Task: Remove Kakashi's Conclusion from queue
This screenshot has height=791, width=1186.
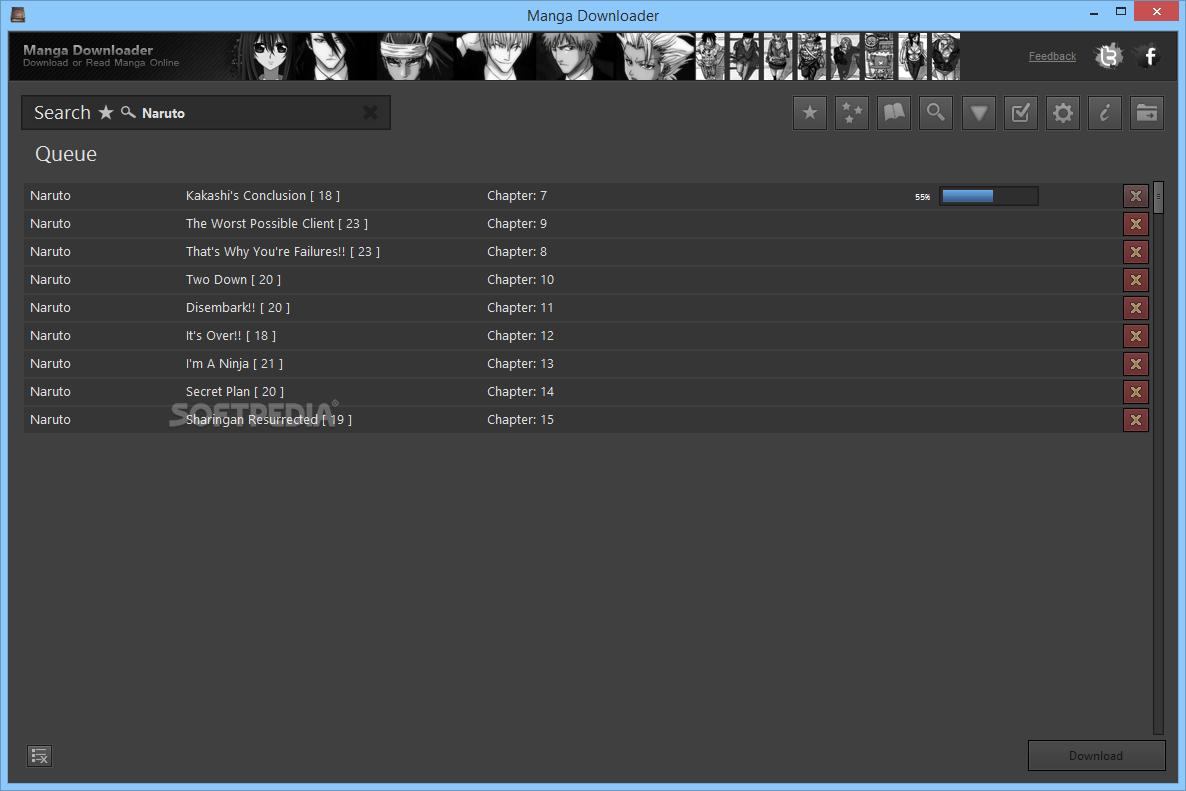Action: click(1135, 196)
